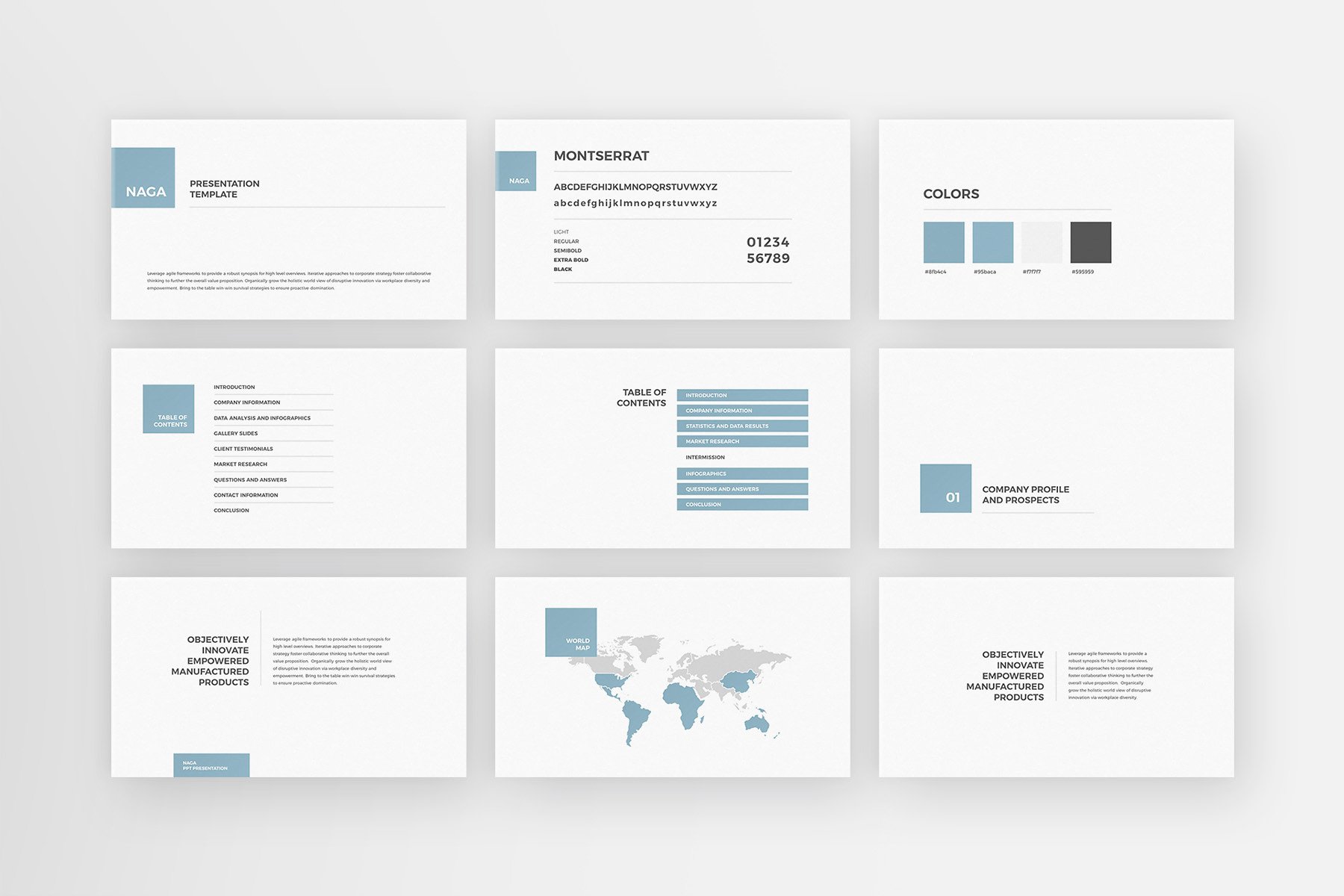Click the blue 'MARKET RESEARCH' bar
The image size is (1344, 896).
click(742, 441)
